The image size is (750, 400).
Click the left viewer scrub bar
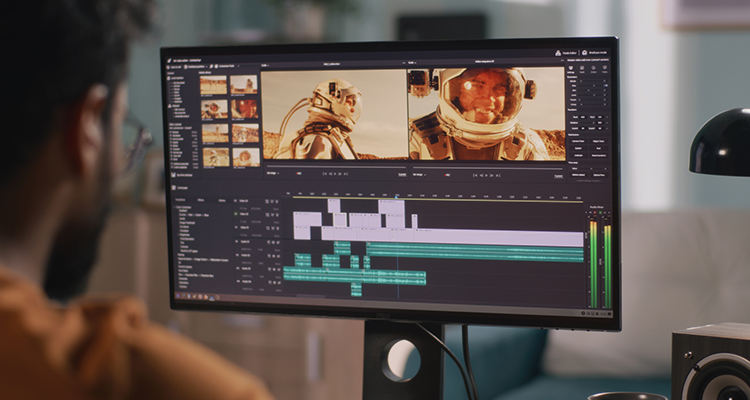click(335, 167)
